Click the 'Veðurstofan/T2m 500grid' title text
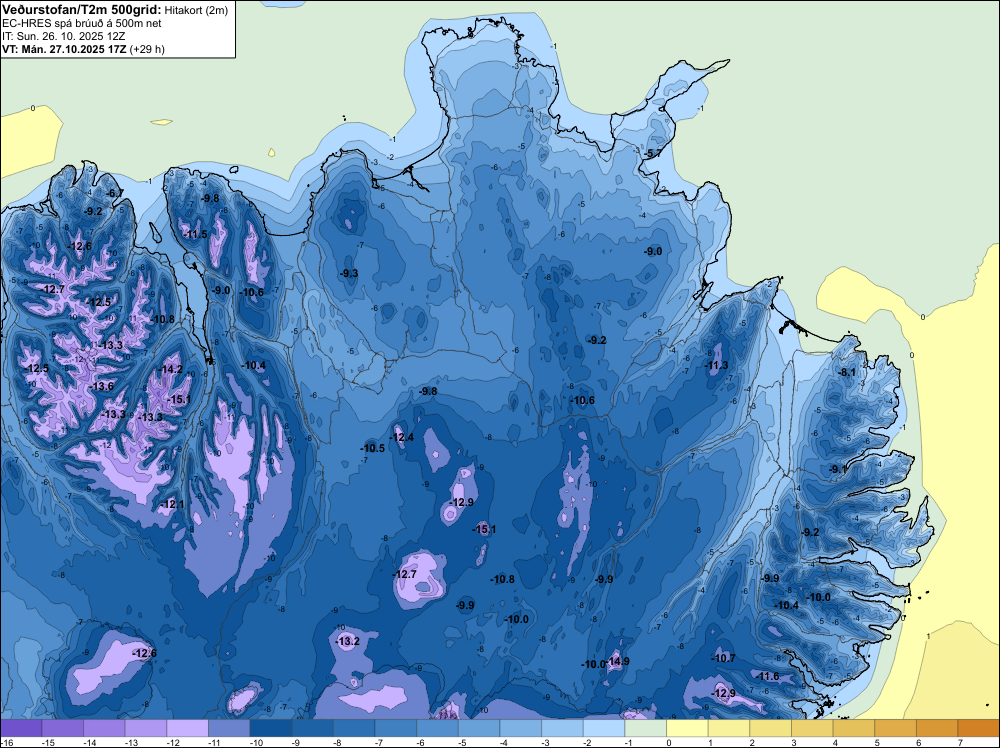1000x748 pixels. click(82, 10)
